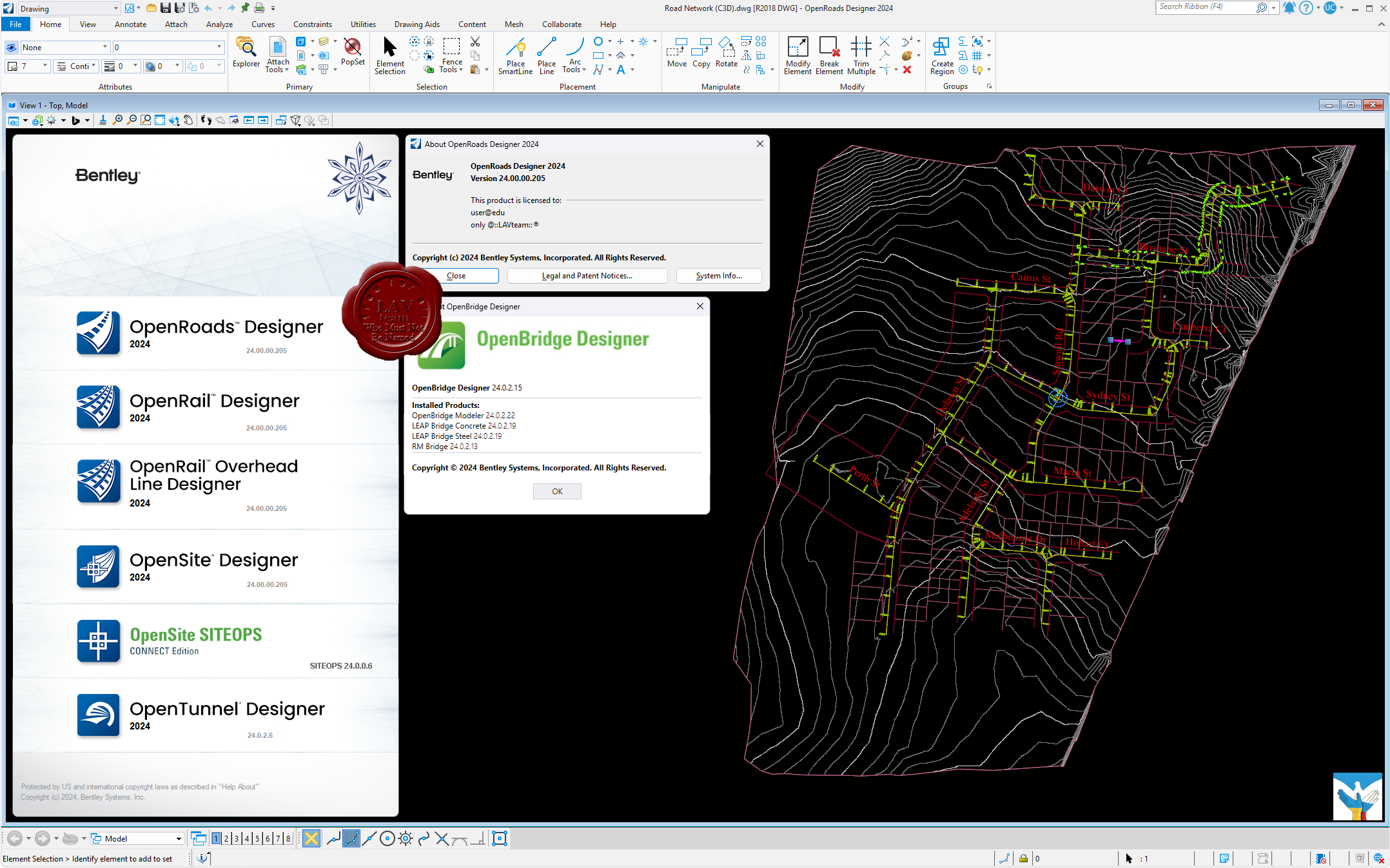Toggle AccuSnap yellow X button
The height and width of the screenshot is (868, 1390).
point(311,838)
